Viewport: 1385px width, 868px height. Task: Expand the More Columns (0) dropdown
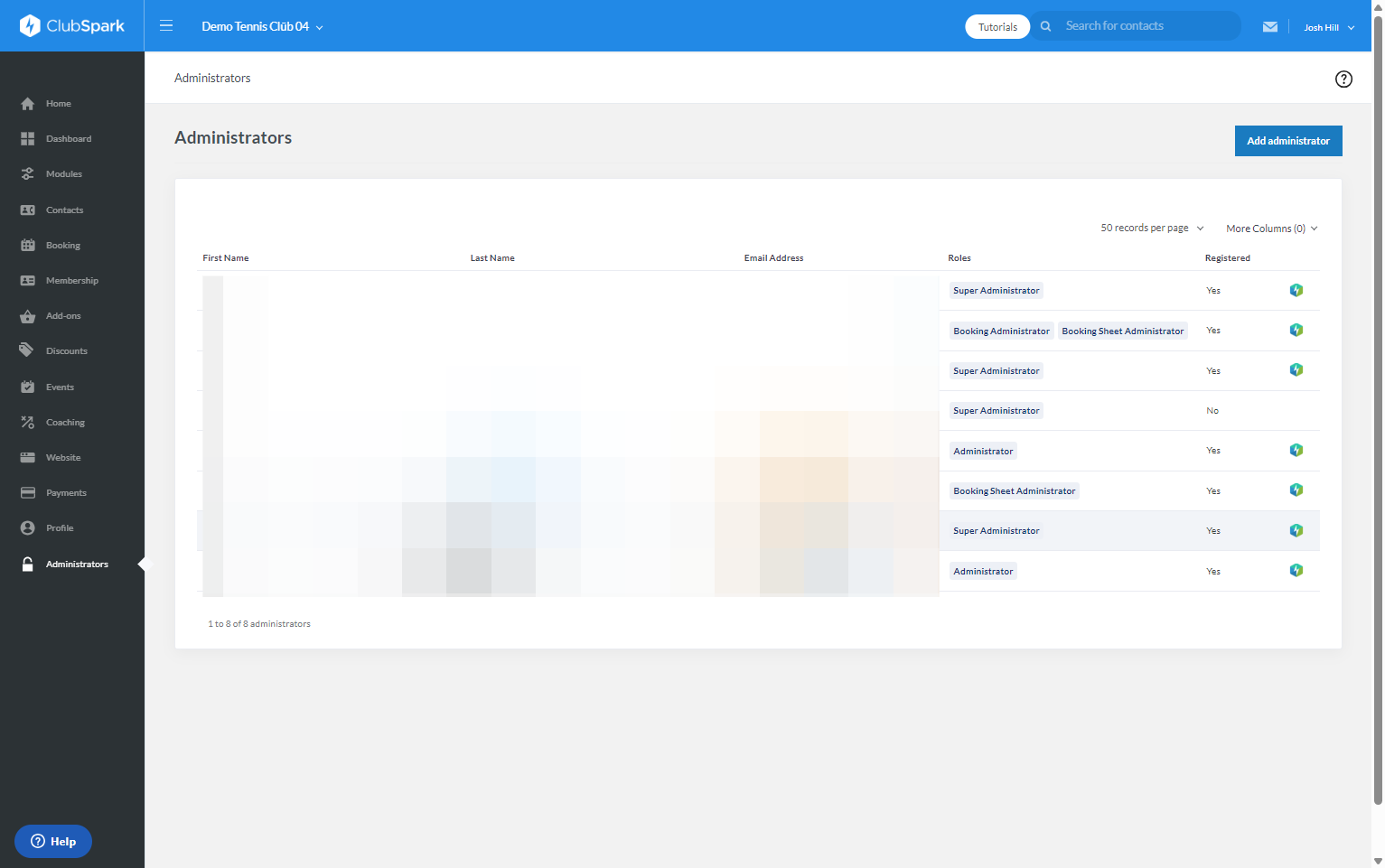click(1272, 229)
